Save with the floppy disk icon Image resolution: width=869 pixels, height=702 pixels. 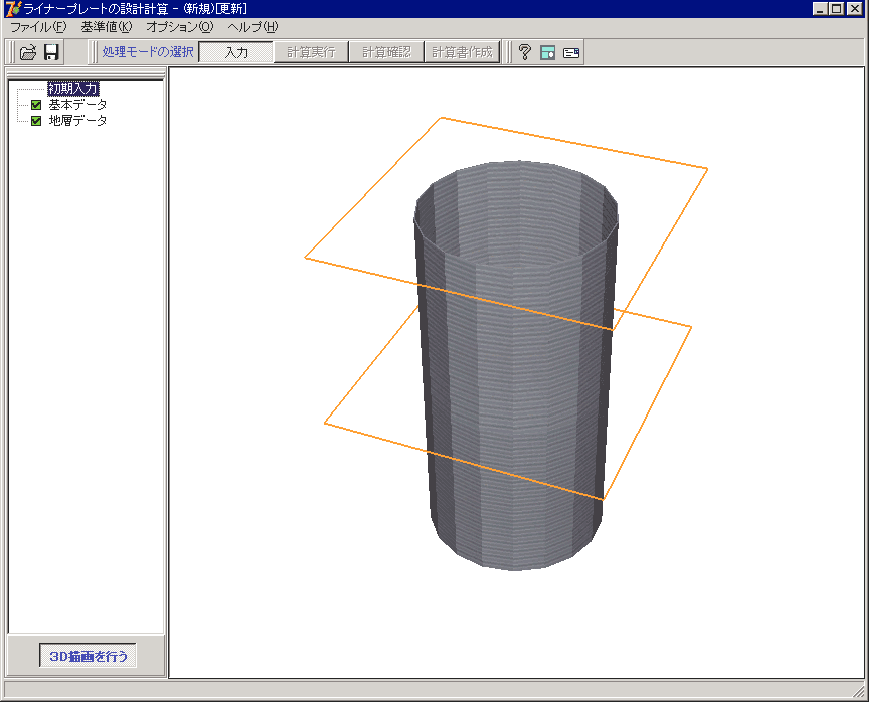point(51,52)
